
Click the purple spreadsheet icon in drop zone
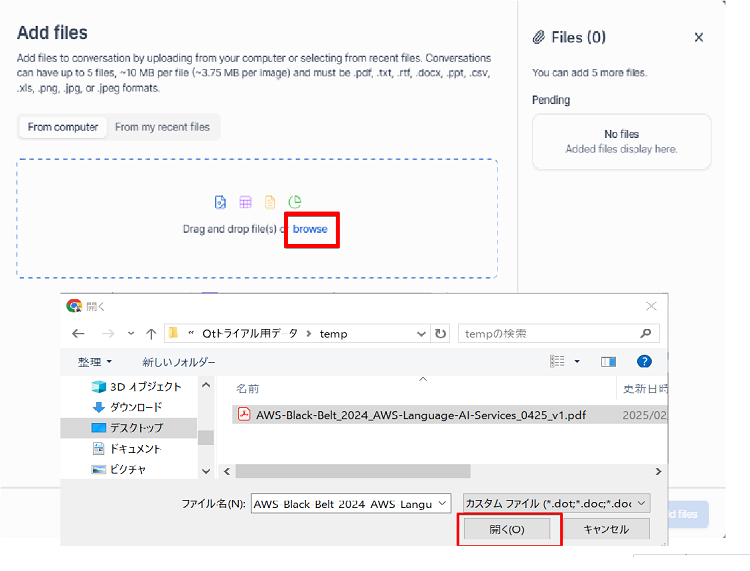pyautogui.click(x=245, y=202)
